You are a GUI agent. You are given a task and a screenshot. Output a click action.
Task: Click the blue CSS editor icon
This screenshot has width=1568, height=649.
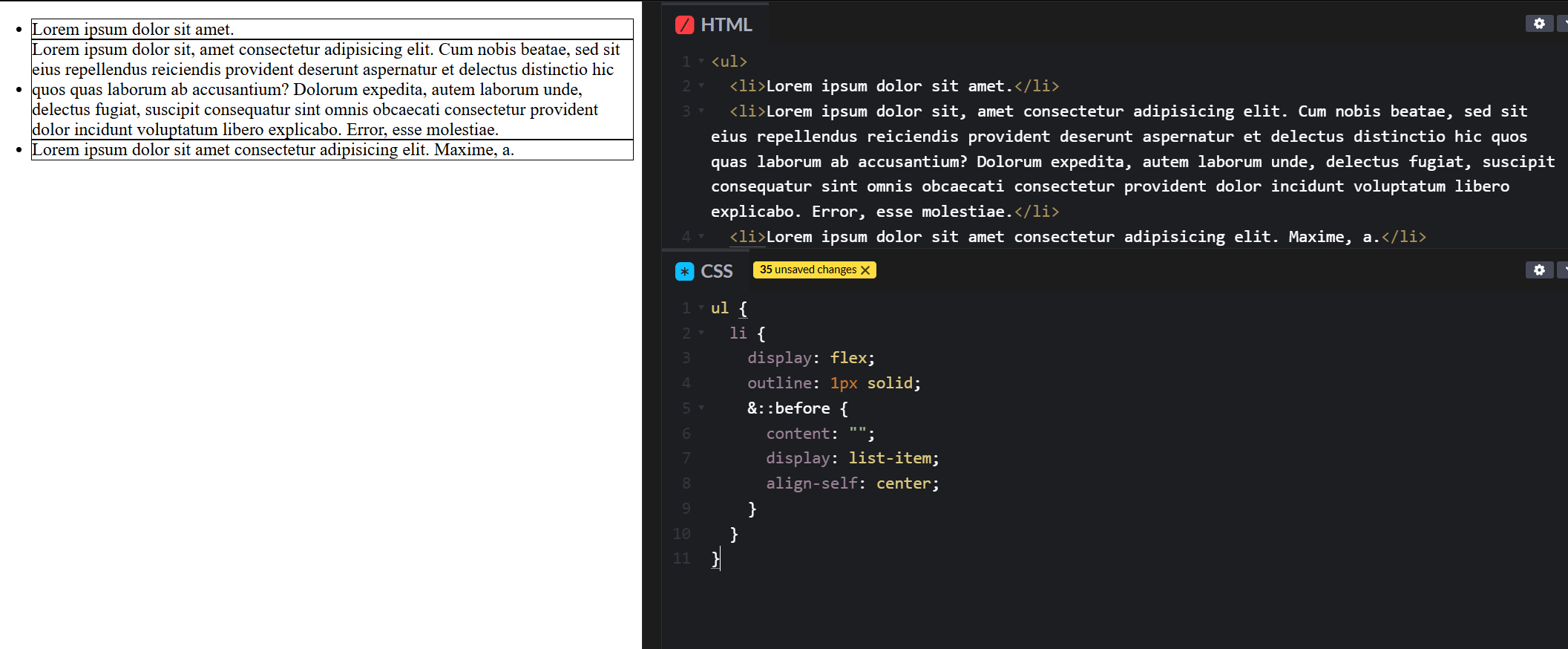click(684, 271)
